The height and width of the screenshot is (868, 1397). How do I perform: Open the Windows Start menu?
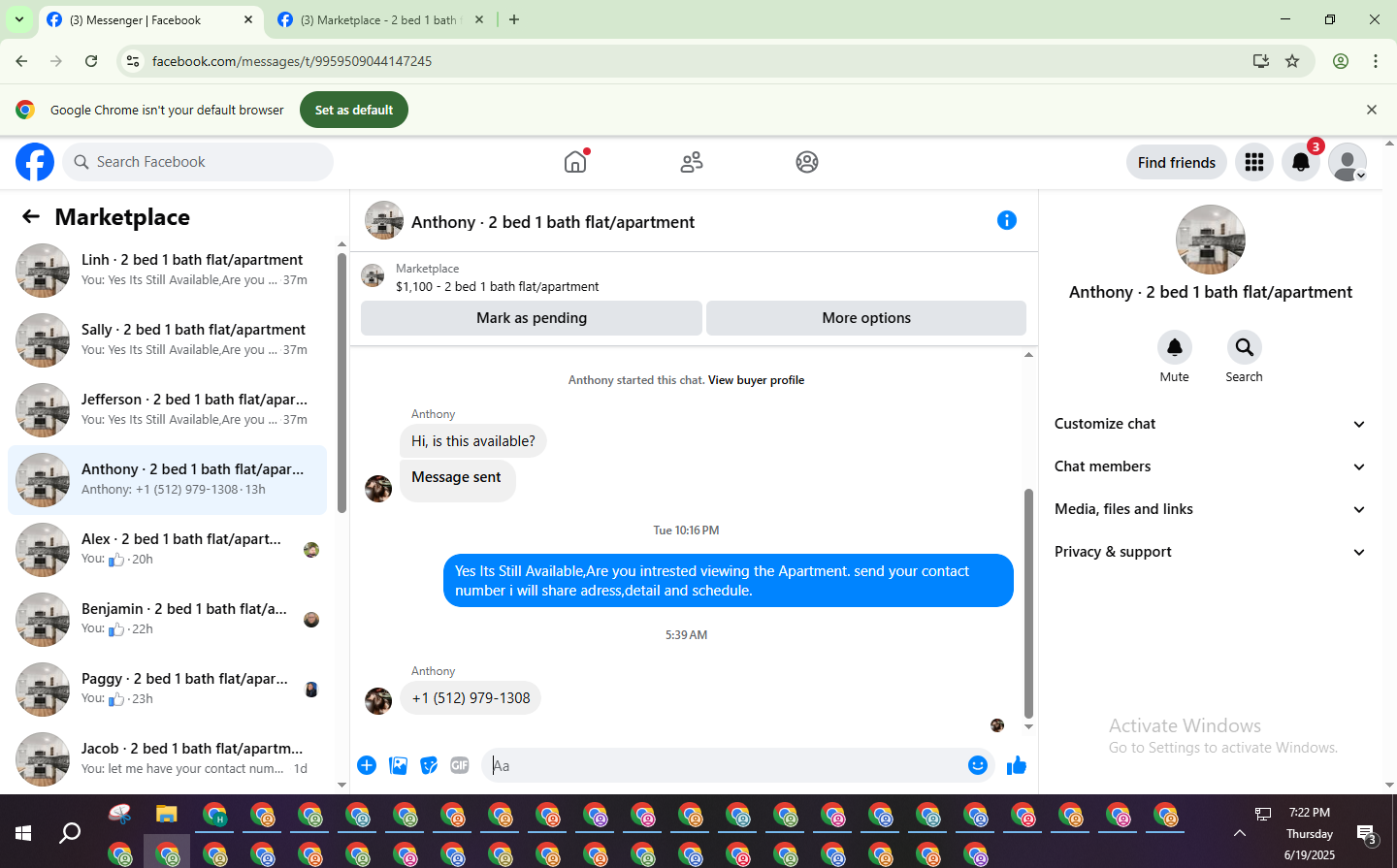(x=23, y=832)
